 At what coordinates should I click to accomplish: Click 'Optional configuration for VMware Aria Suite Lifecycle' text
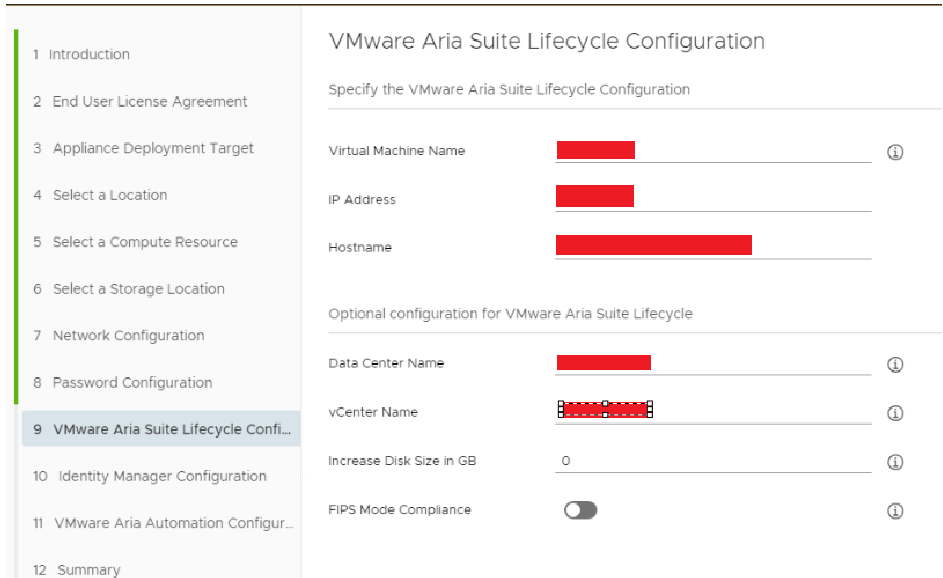pyautogui.click(x=511, y=314)
